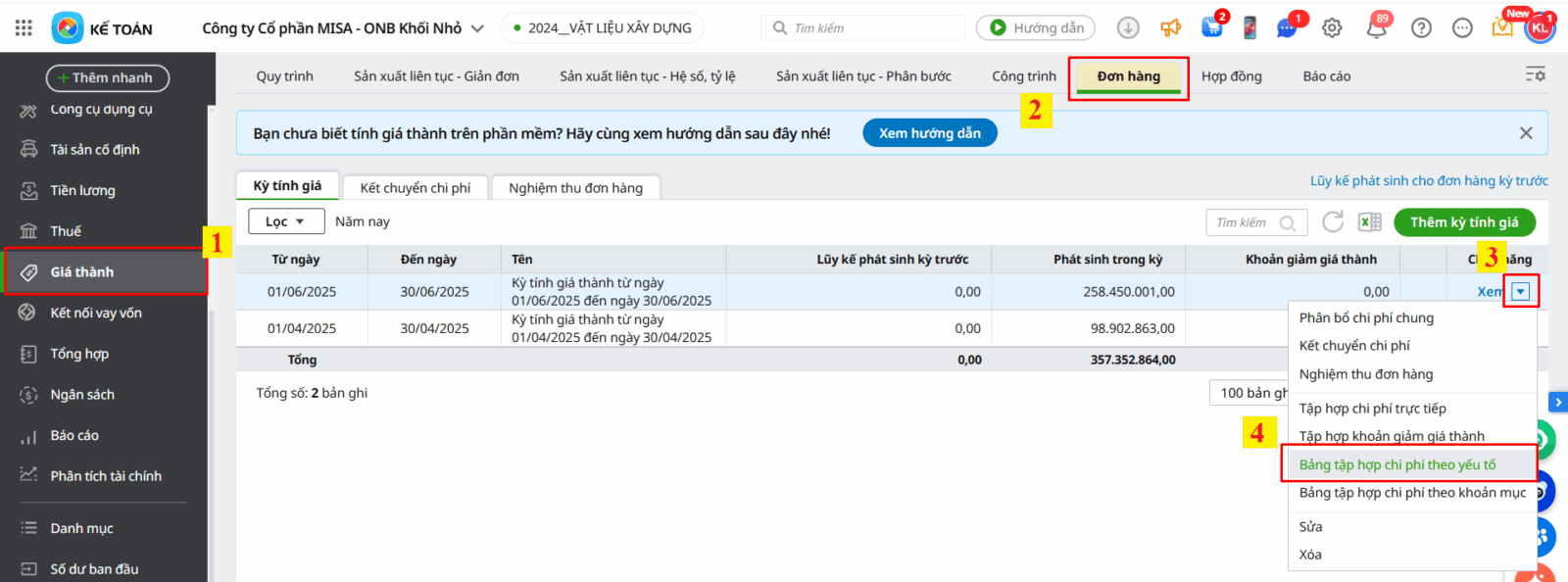Screen dimensions: 1568x582
Task: Open the chat messages icon
Action: 1287,28
